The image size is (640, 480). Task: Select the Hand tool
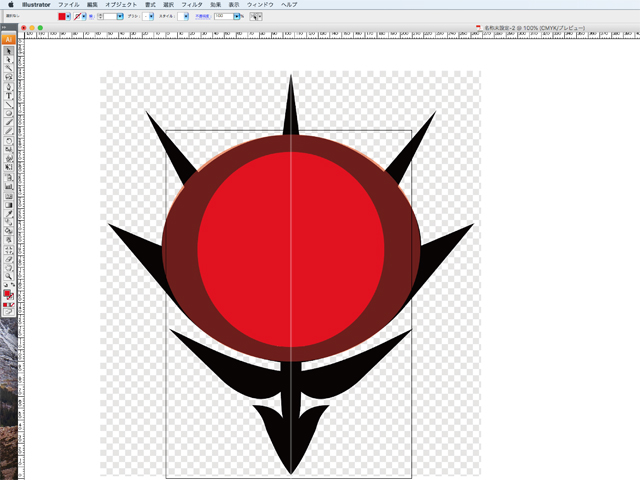click(x=9, y=268)
